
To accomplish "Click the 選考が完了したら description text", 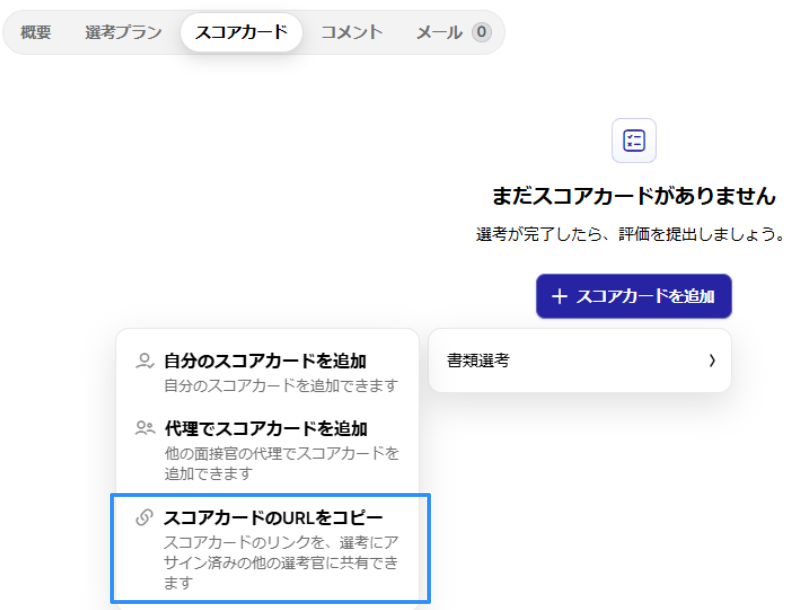I will pos(629,235).
